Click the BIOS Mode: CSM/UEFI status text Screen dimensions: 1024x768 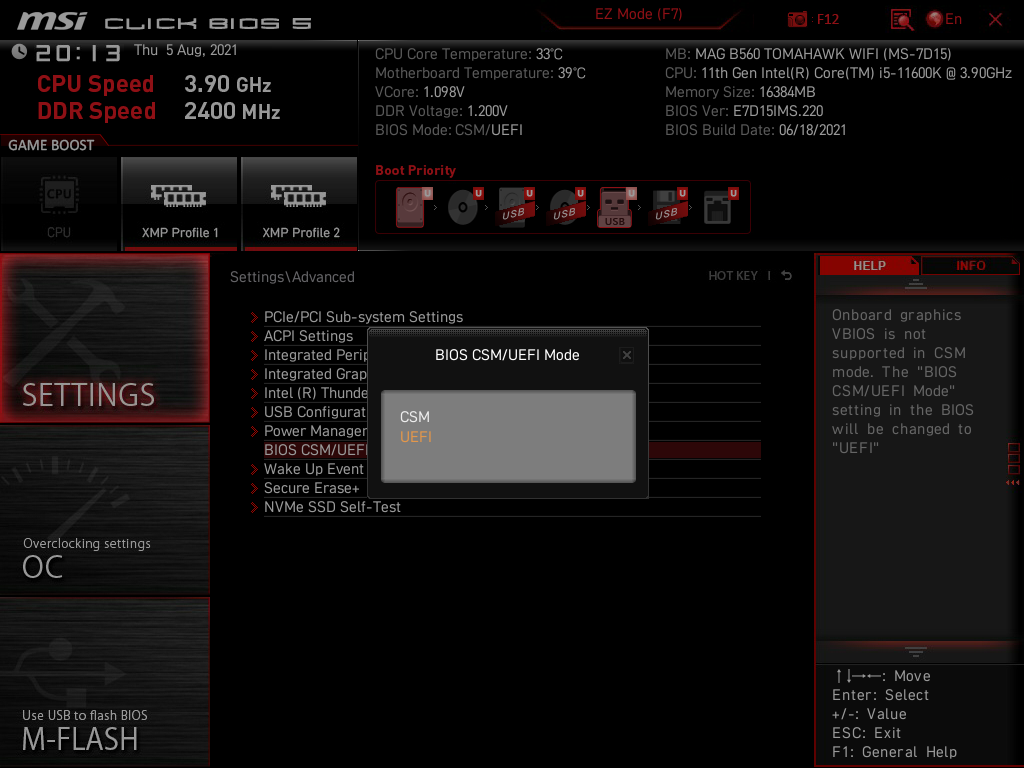click(x=449, y=130)
